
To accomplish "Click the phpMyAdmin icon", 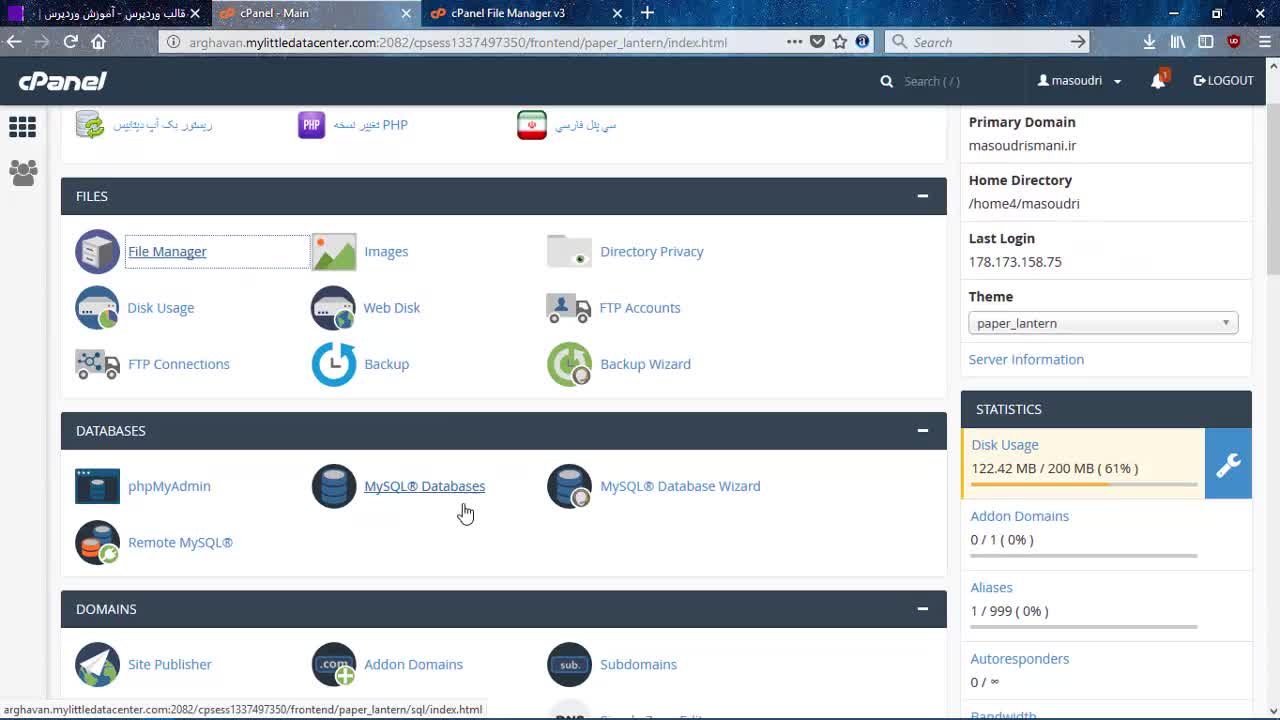I will (x=97, y=487).
